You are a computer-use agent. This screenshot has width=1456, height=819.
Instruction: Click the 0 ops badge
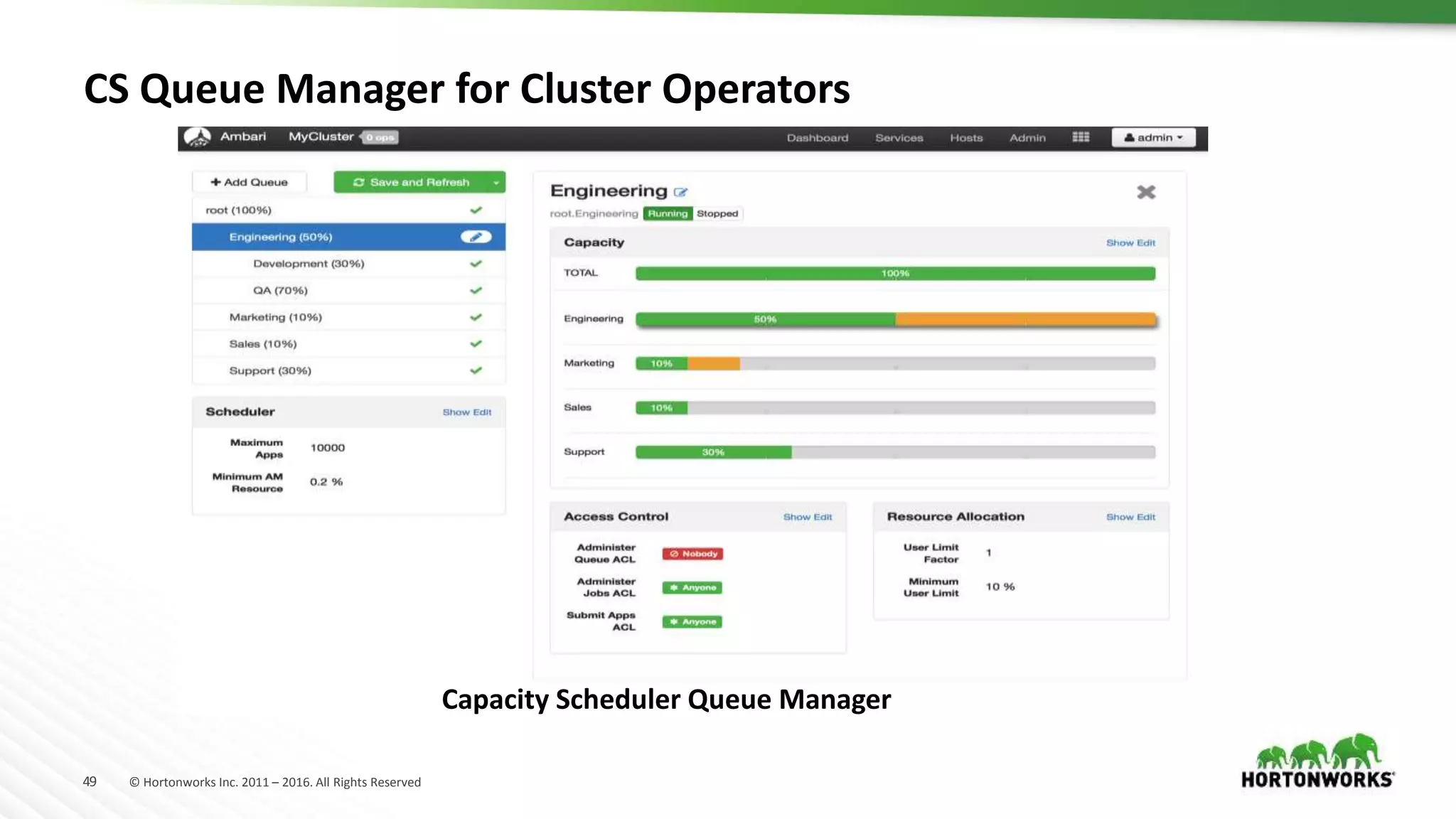[x=380, y=137]
